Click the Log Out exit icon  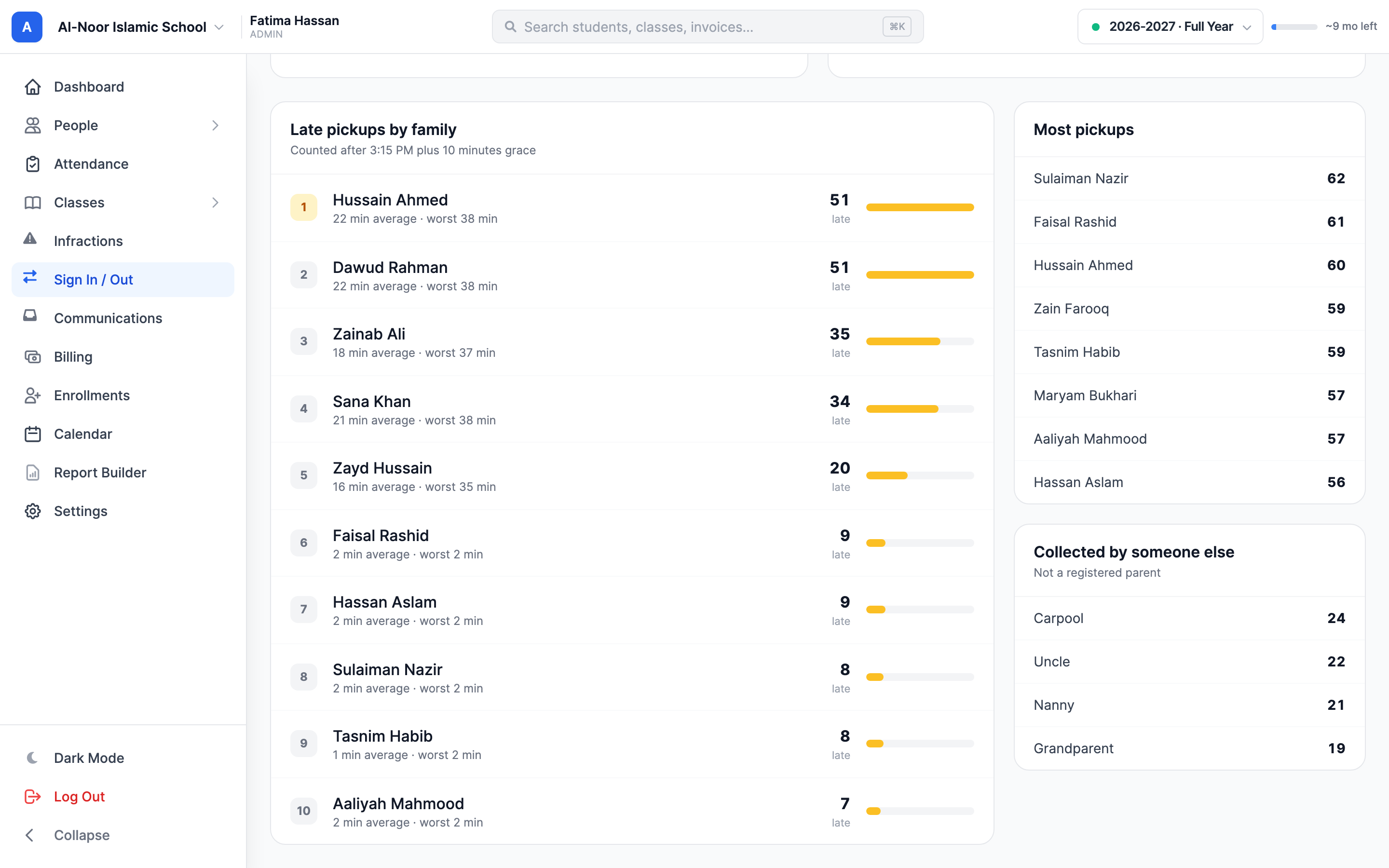tap(33, 796)
